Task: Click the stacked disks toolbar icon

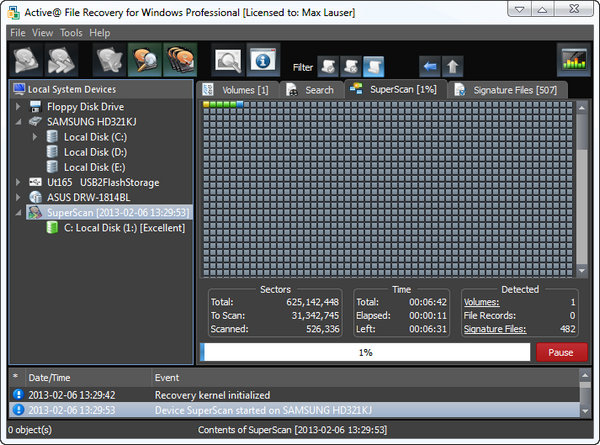Action: pos(180,61)
